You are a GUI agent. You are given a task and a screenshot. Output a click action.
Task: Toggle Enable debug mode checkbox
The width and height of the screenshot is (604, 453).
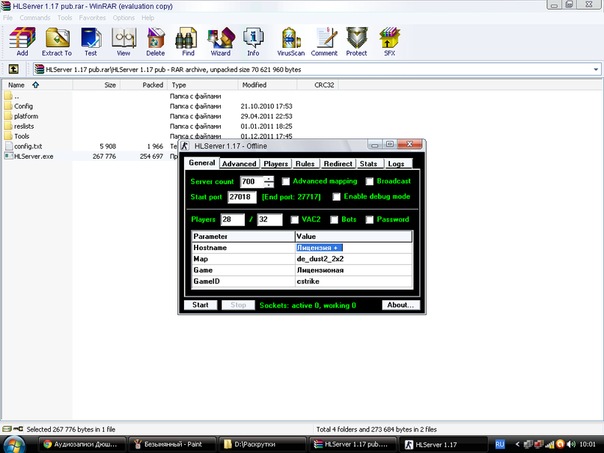pos(336,197)
